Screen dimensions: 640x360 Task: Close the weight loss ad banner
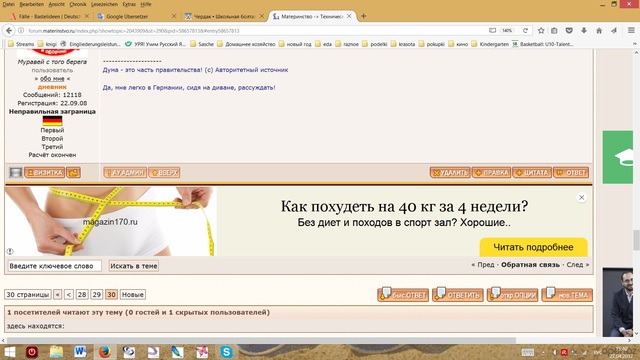point(581,198)
